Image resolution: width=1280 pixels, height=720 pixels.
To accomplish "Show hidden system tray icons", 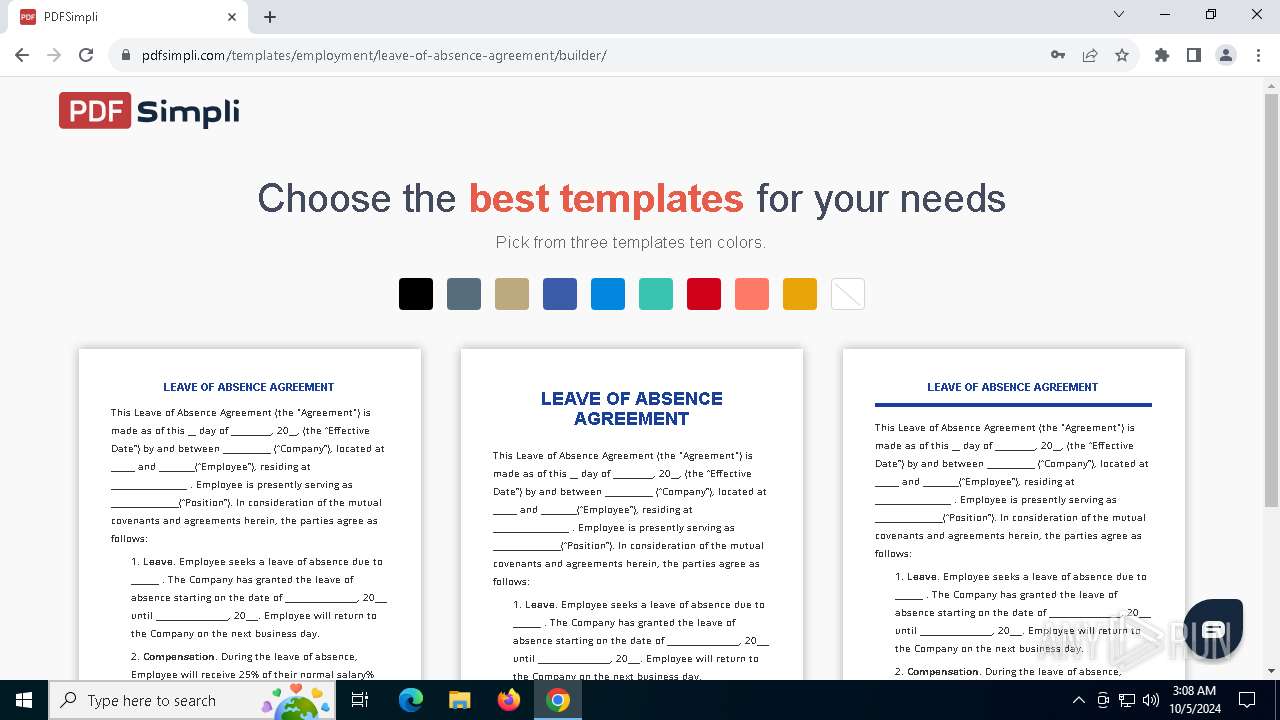I will 1078,700.
